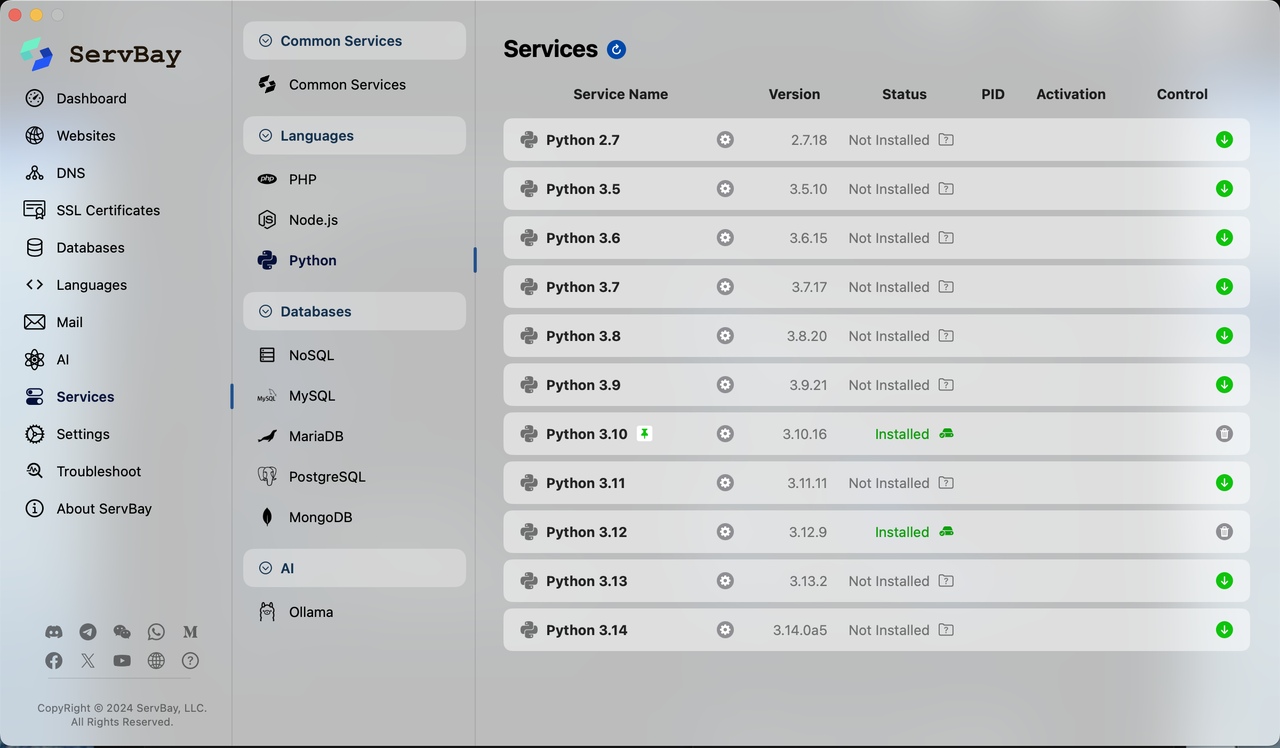
Task: Collapse the Databases section header
Action: (x=354, y=312)
